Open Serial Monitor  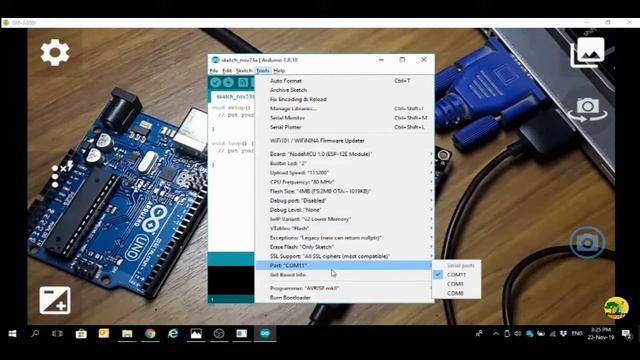click(x=344, y=118)
